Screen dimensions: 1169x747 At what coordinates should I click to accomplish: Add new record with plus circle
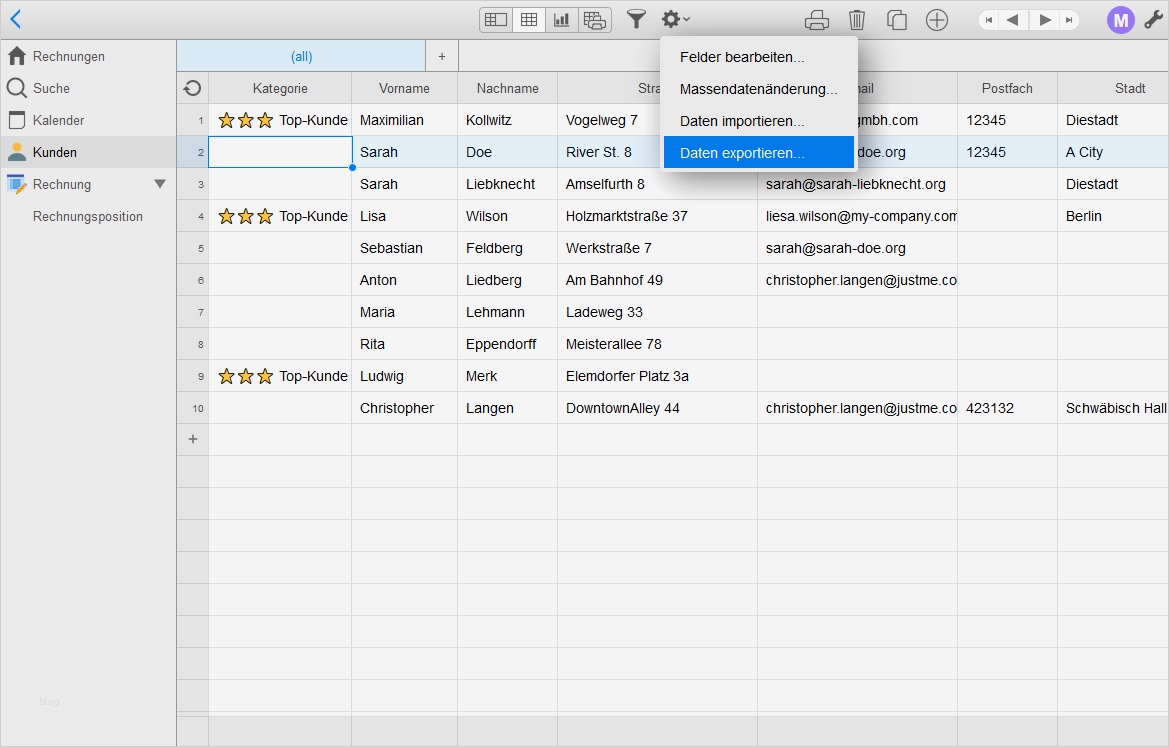[937, 20]
